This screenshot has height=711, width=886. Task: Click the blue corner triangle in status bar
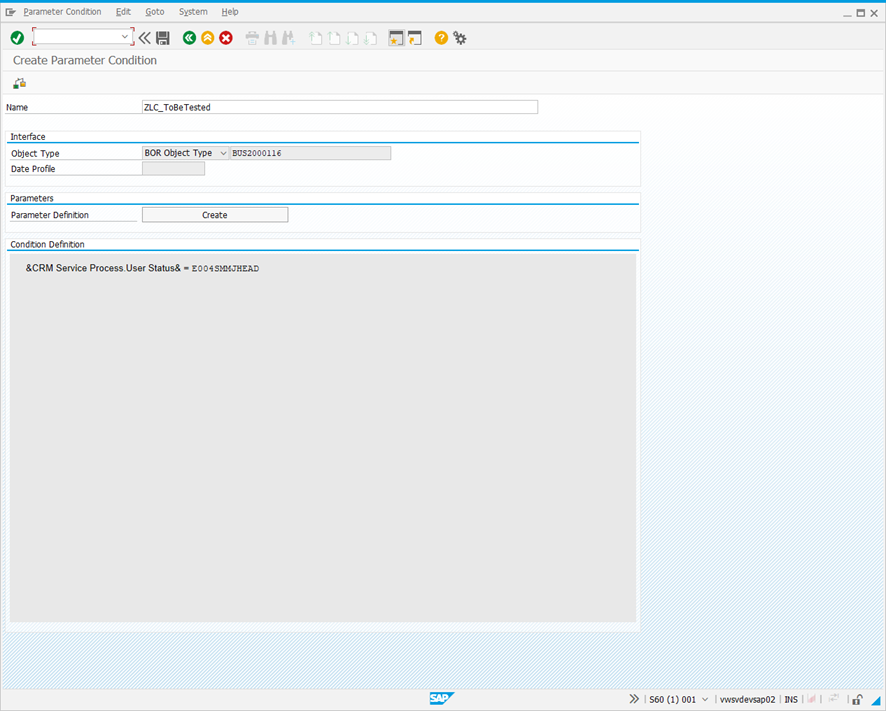pyautogui.click(x=876, y=700)
